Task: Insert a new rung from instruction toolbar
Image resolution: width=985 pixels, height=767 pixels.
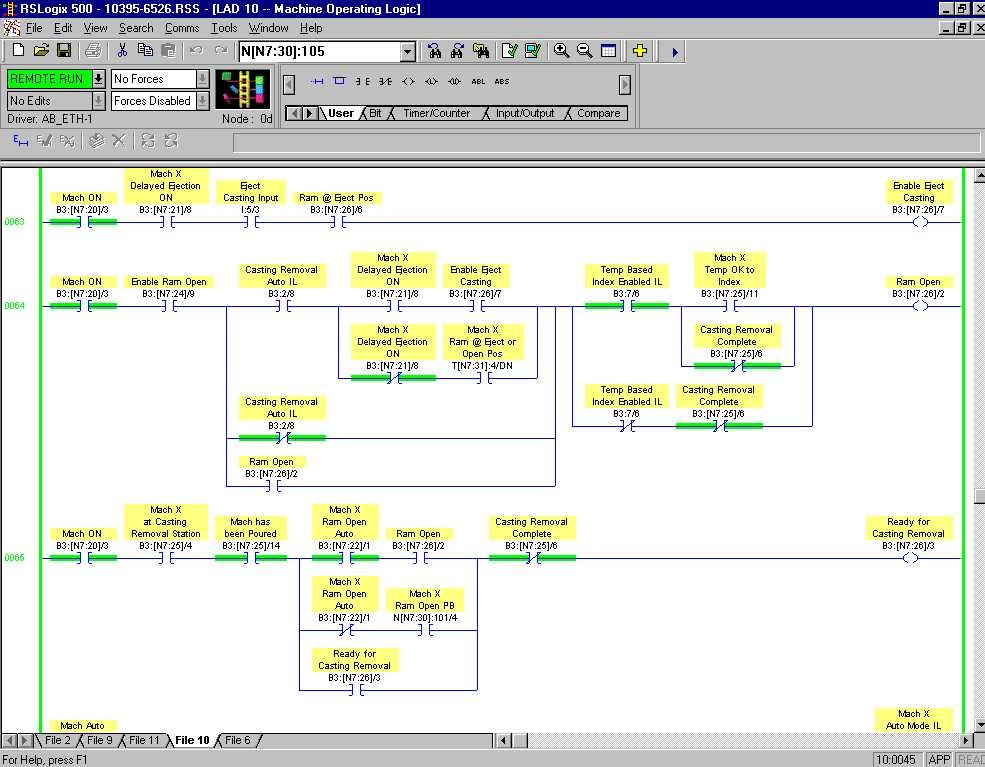Action: pos(317,82)
